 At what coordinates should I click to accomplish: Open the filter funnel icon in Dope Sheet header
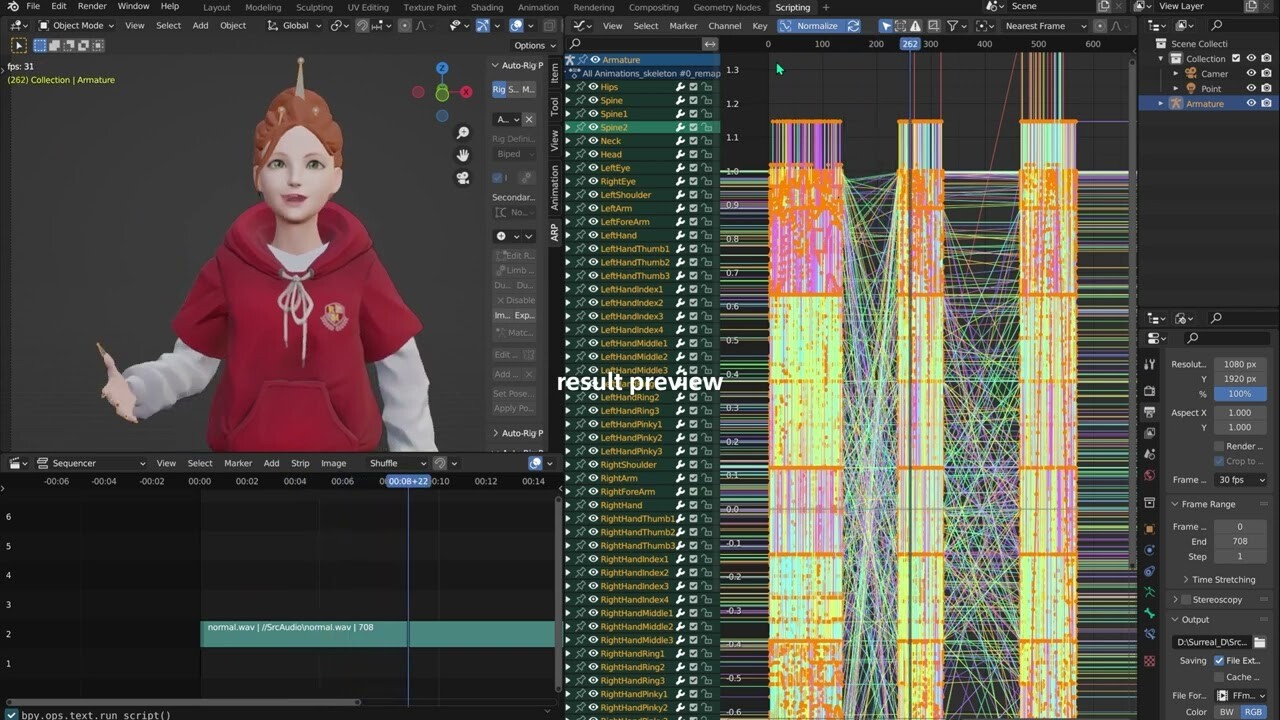pos(953,25)
